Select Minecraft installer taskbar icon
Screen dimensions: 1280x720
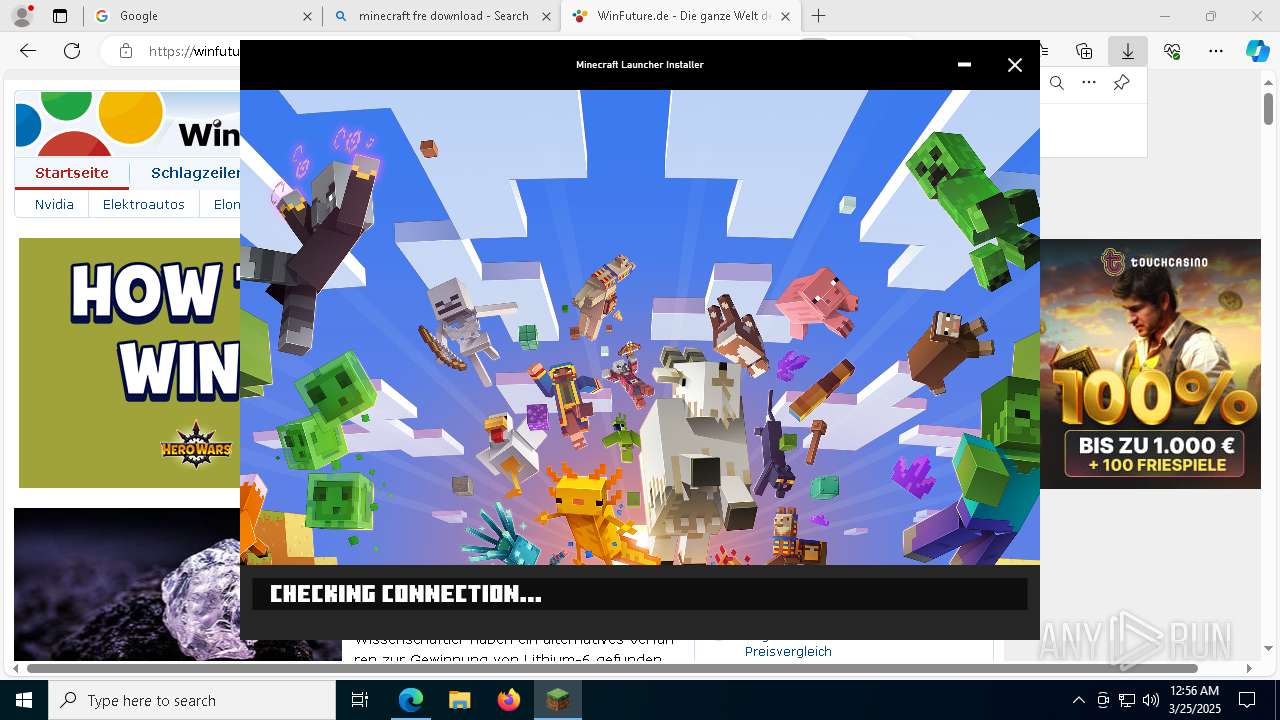557,700
